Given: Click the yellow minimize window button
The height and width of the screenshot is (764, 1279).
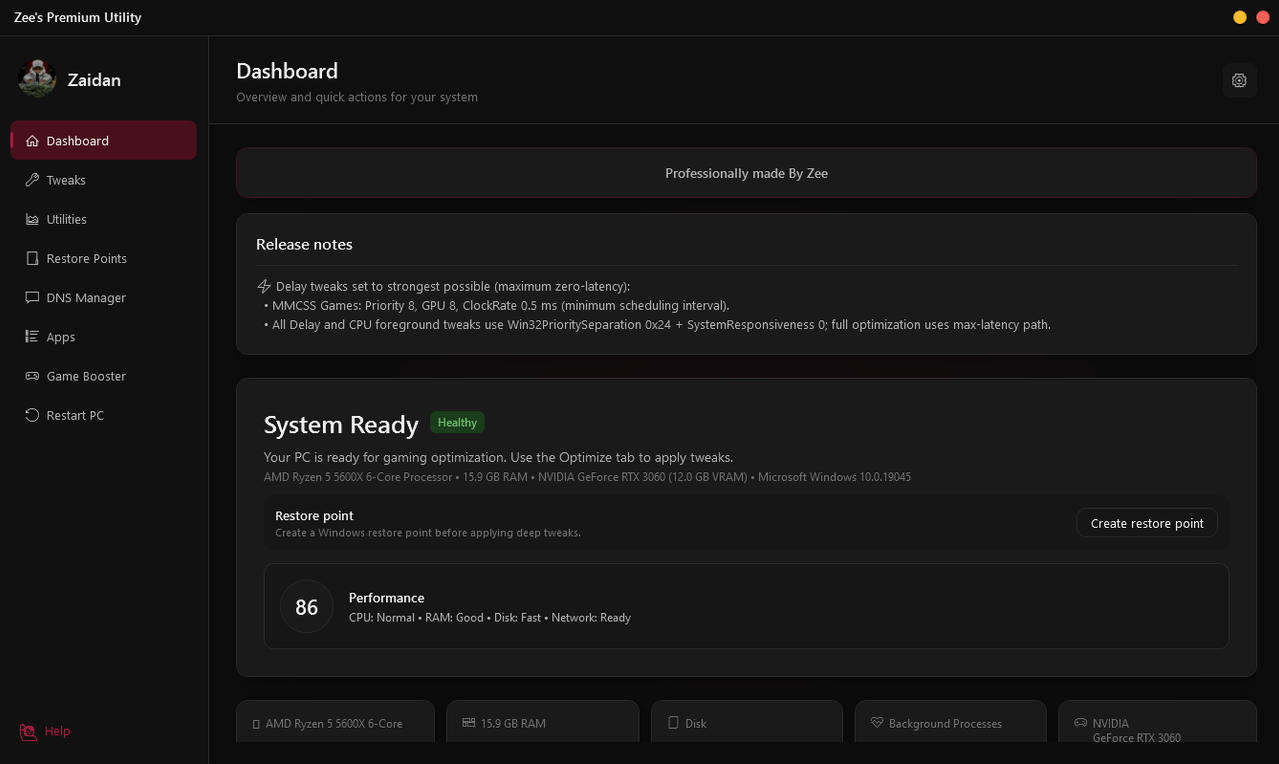Looking at the screenshot, I should click(1240, 17).
